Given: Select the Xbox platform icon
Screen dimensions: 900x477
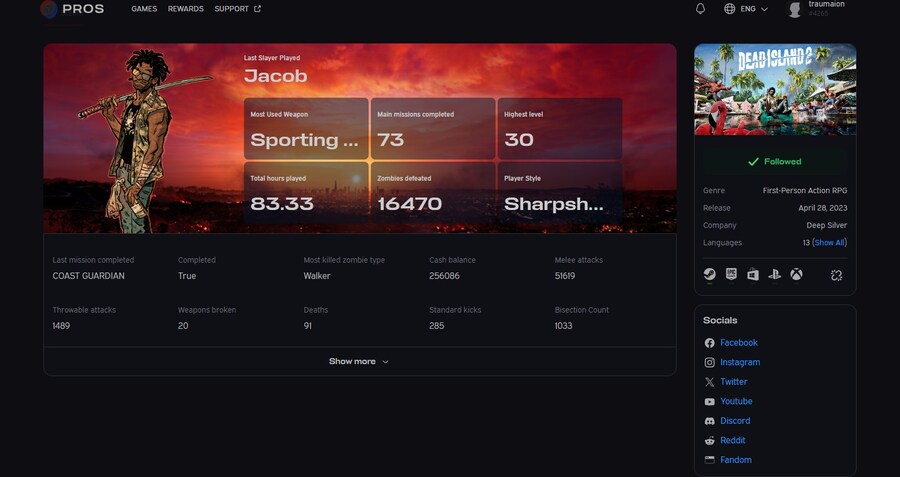Looking at the screenshot, I should pyautogui.click(x=796, y=275).
